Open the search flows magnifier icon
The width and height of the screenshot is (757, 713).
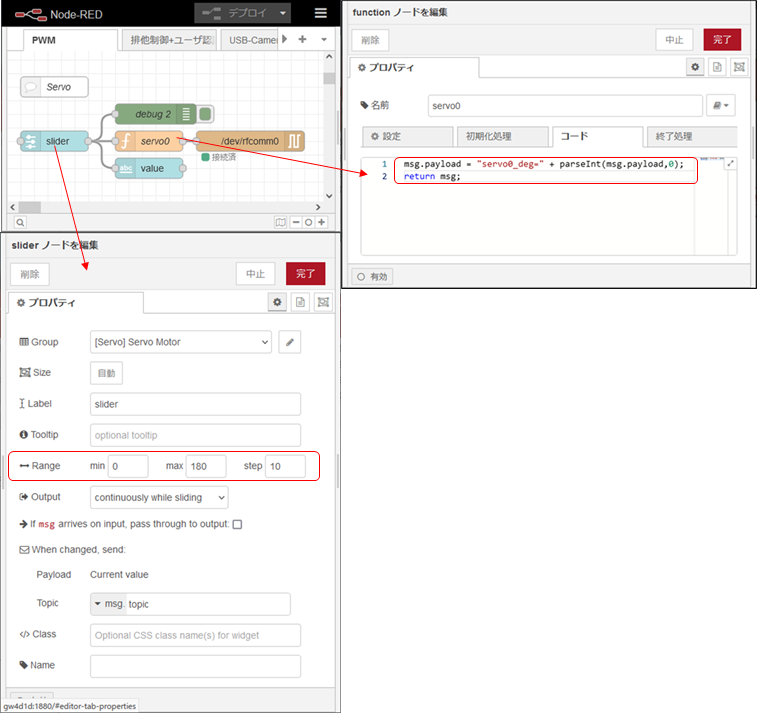pos(20,222)
